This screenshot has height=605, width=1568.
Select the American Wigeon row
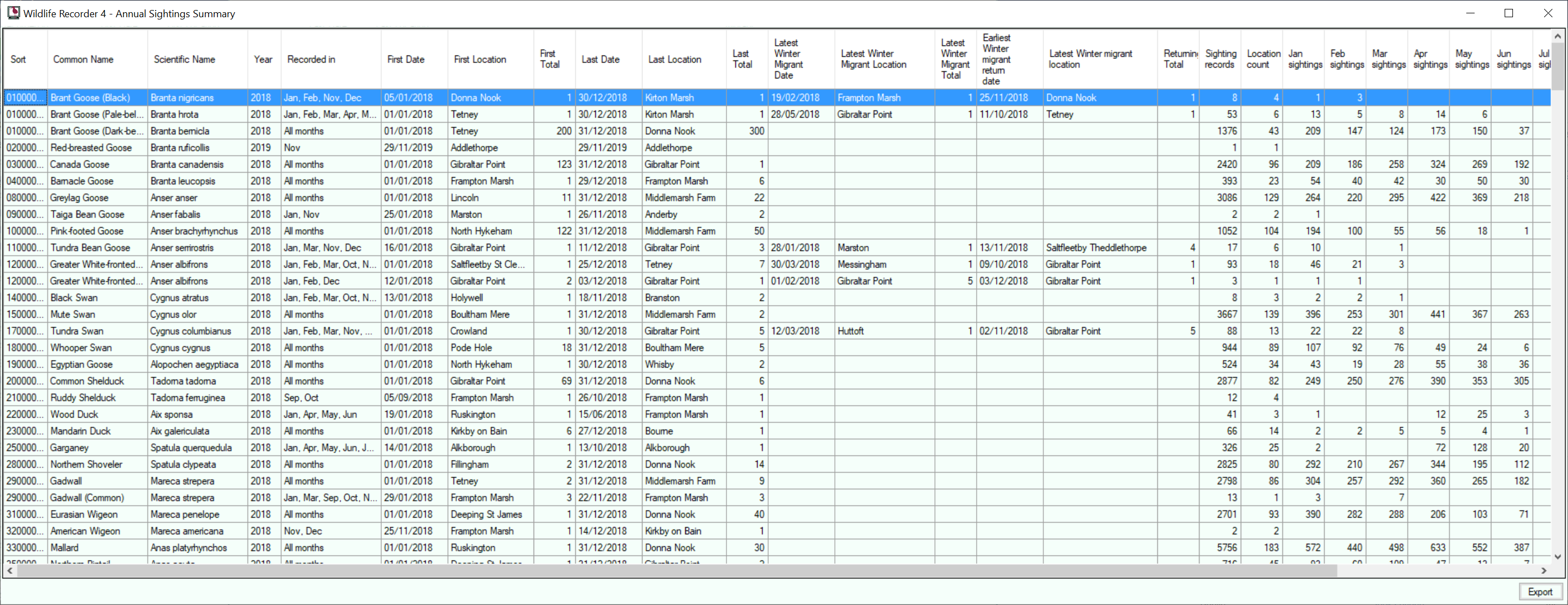point(777,531)
